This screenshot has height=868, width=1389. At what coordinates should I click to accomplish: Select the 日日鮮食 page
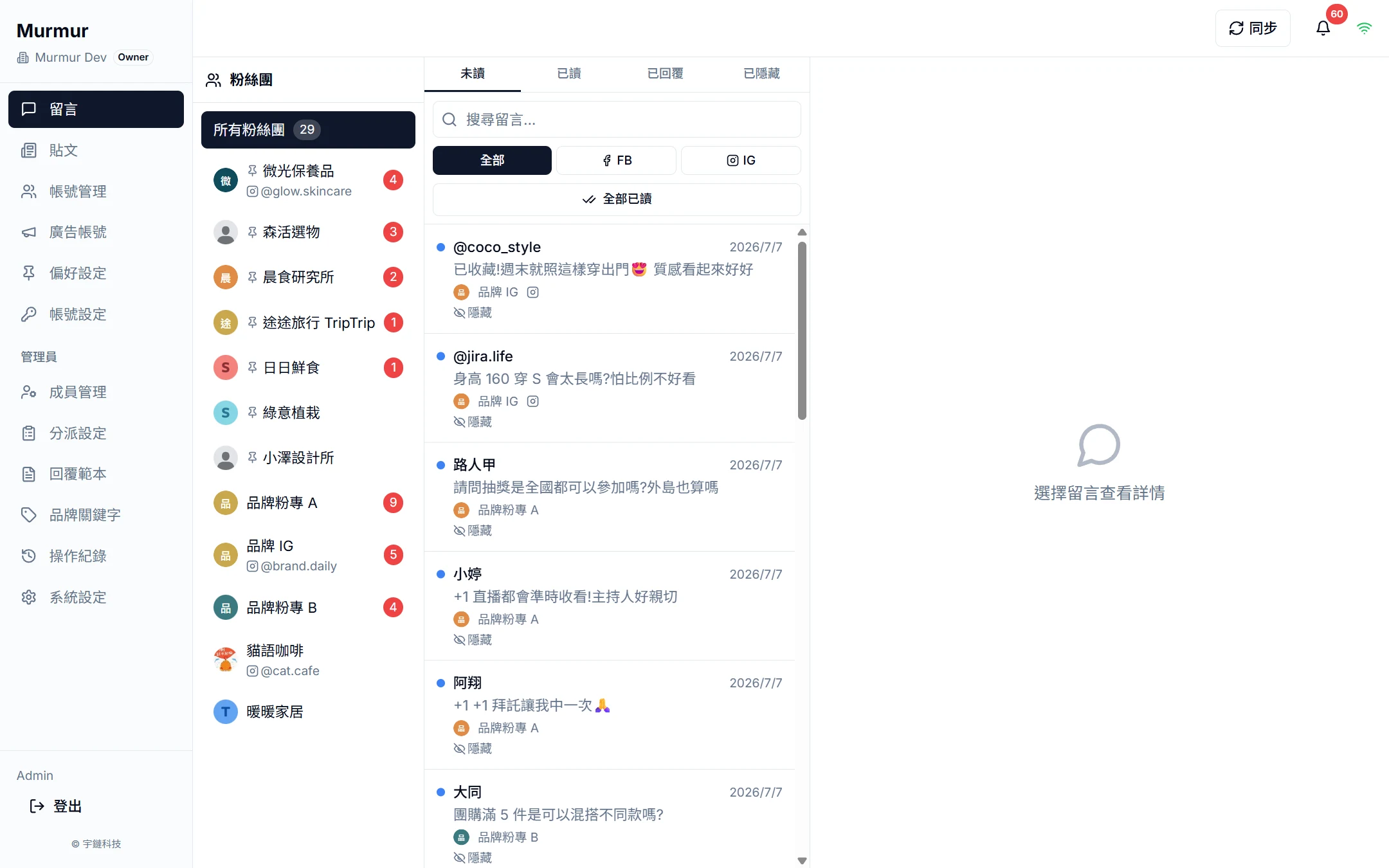coord(308,368)
